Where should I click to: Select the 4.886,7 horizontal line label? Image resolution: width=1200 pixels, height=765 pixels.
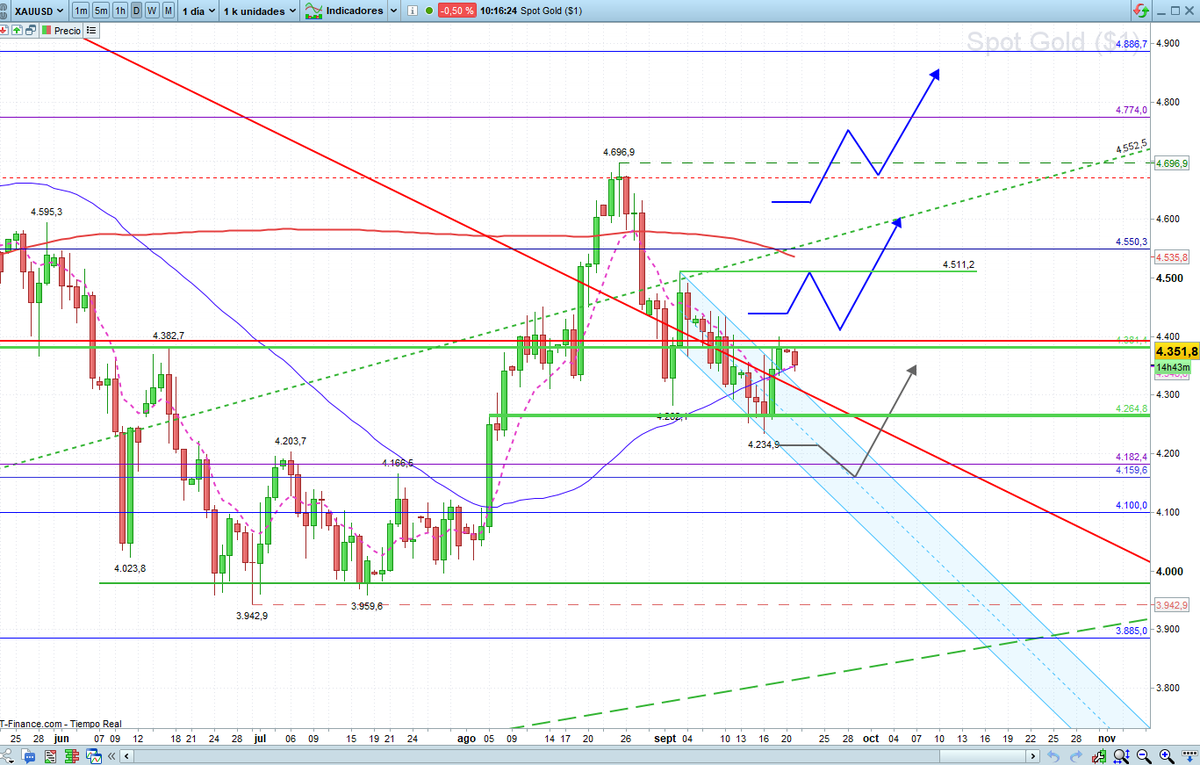1130,46
